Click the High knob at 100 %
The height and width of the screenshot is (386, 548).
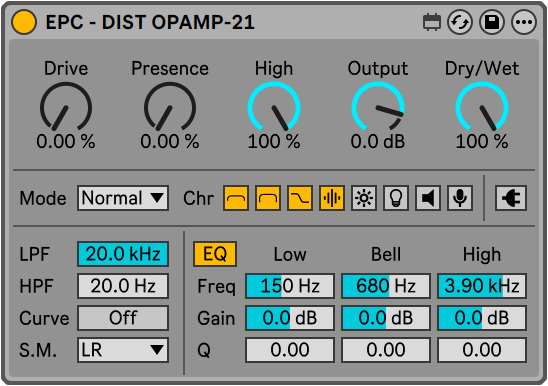click(x=274, y=107)
